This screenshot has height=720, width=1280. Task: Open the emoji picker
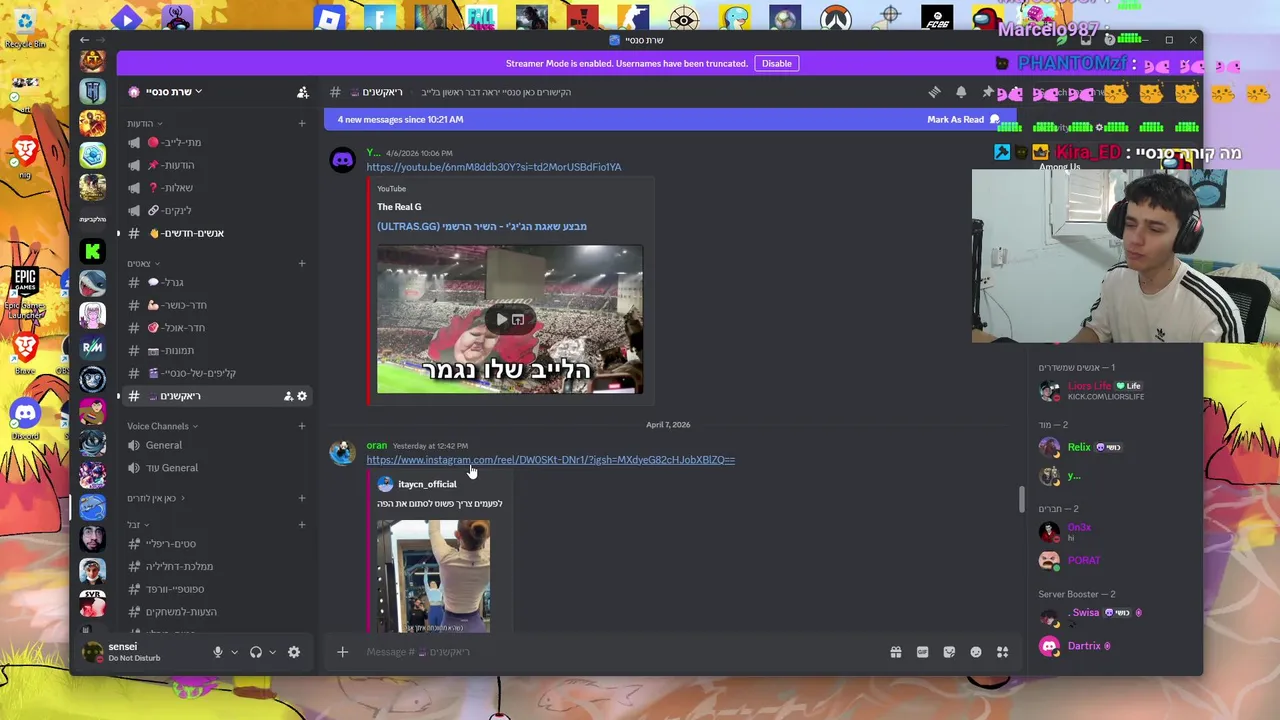pos(976,652)
